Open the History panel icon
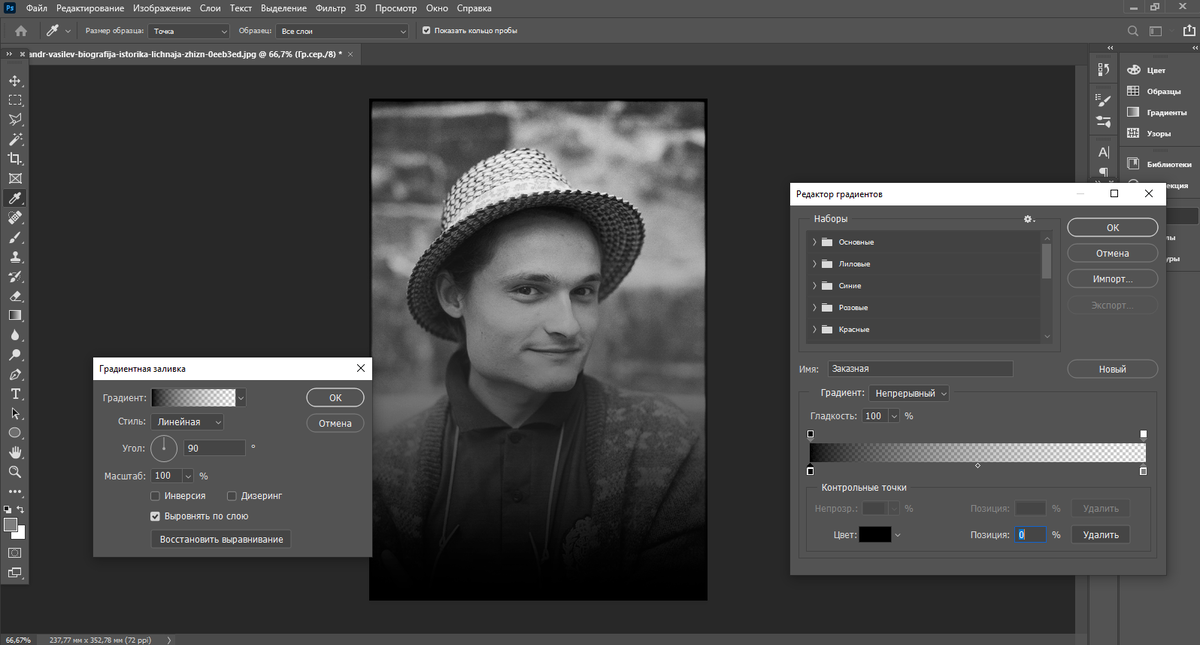Screen dimensions: 1200x645 click(x=1104, y=69)
